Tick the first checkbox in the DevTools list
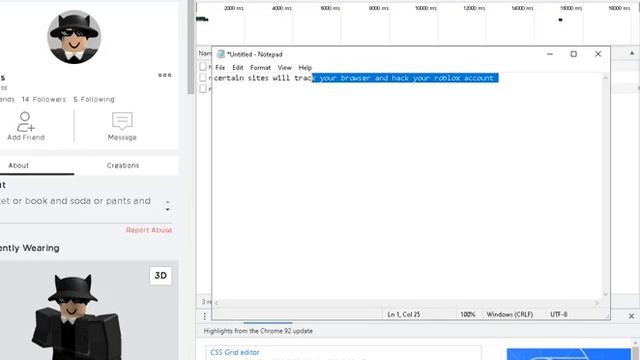 pyautogui.click(x=203, y=66)
